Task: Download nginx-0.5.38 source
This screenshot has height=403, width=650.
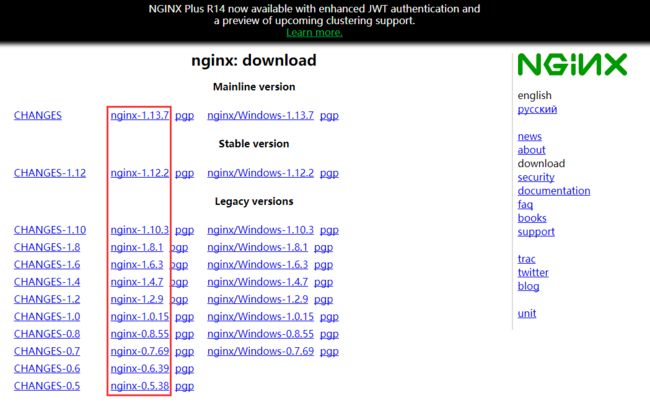Action: coord(140,386)
